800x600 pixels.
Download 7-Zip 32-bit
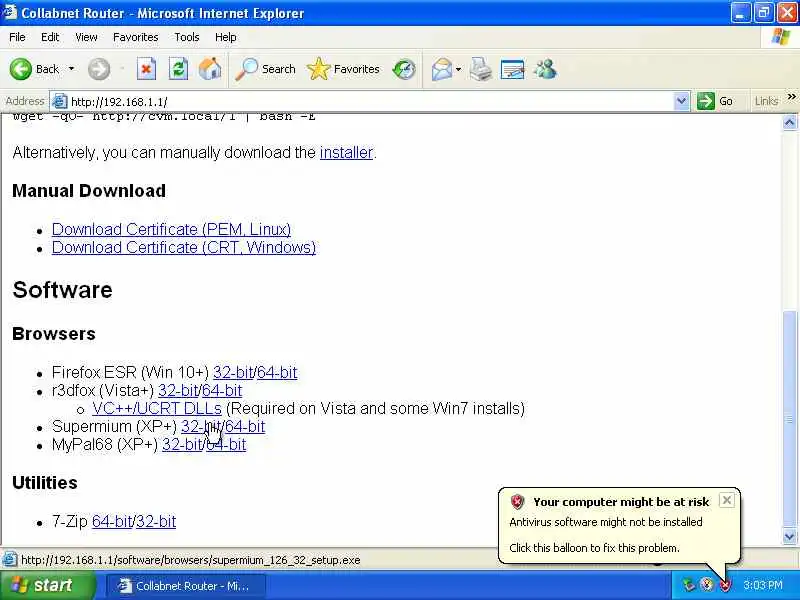pos(156,521)
